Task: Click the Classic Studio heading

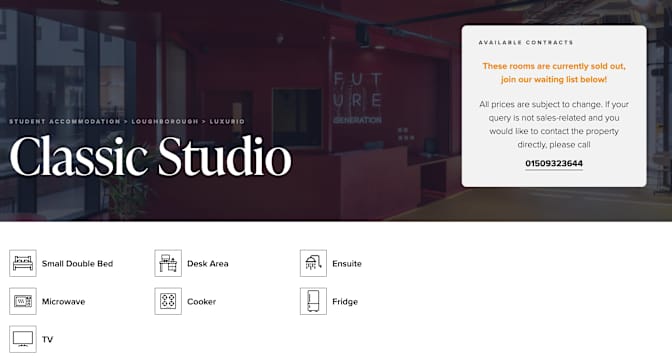Action: [150, 156]
